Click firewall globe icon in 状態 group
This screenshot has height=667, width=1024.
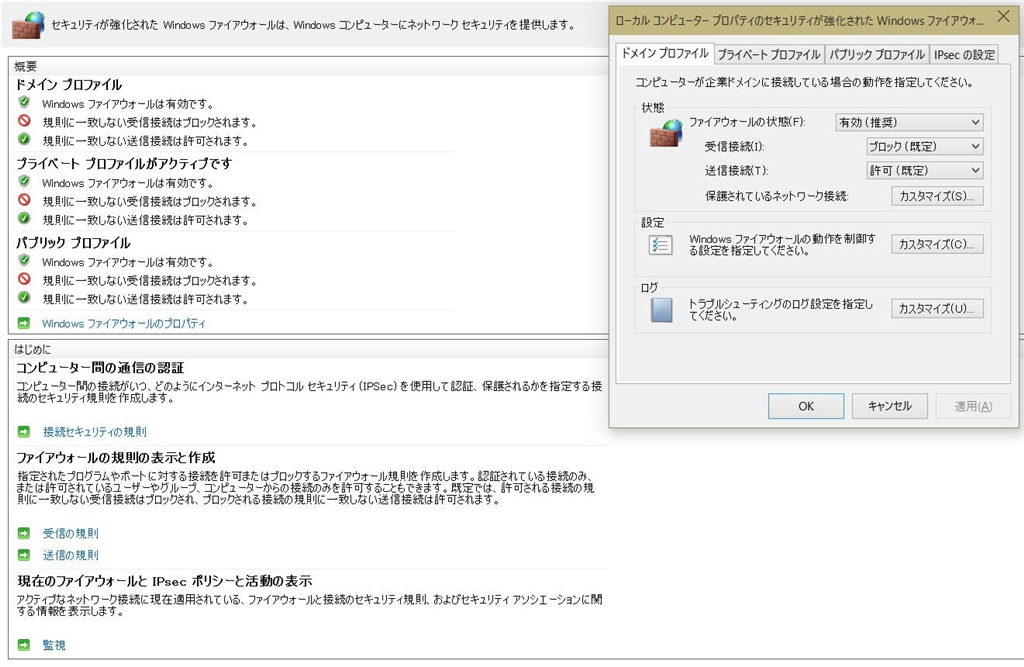(x=666, y=133)
